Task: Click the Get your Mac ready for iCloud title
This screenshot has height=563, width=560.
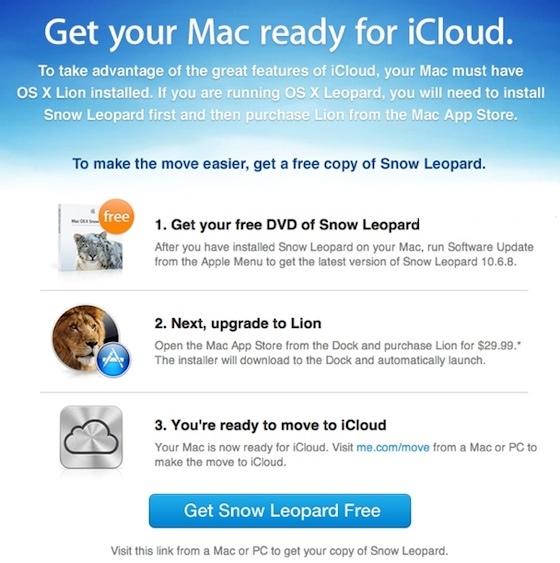Action: [x=279, y=32]
